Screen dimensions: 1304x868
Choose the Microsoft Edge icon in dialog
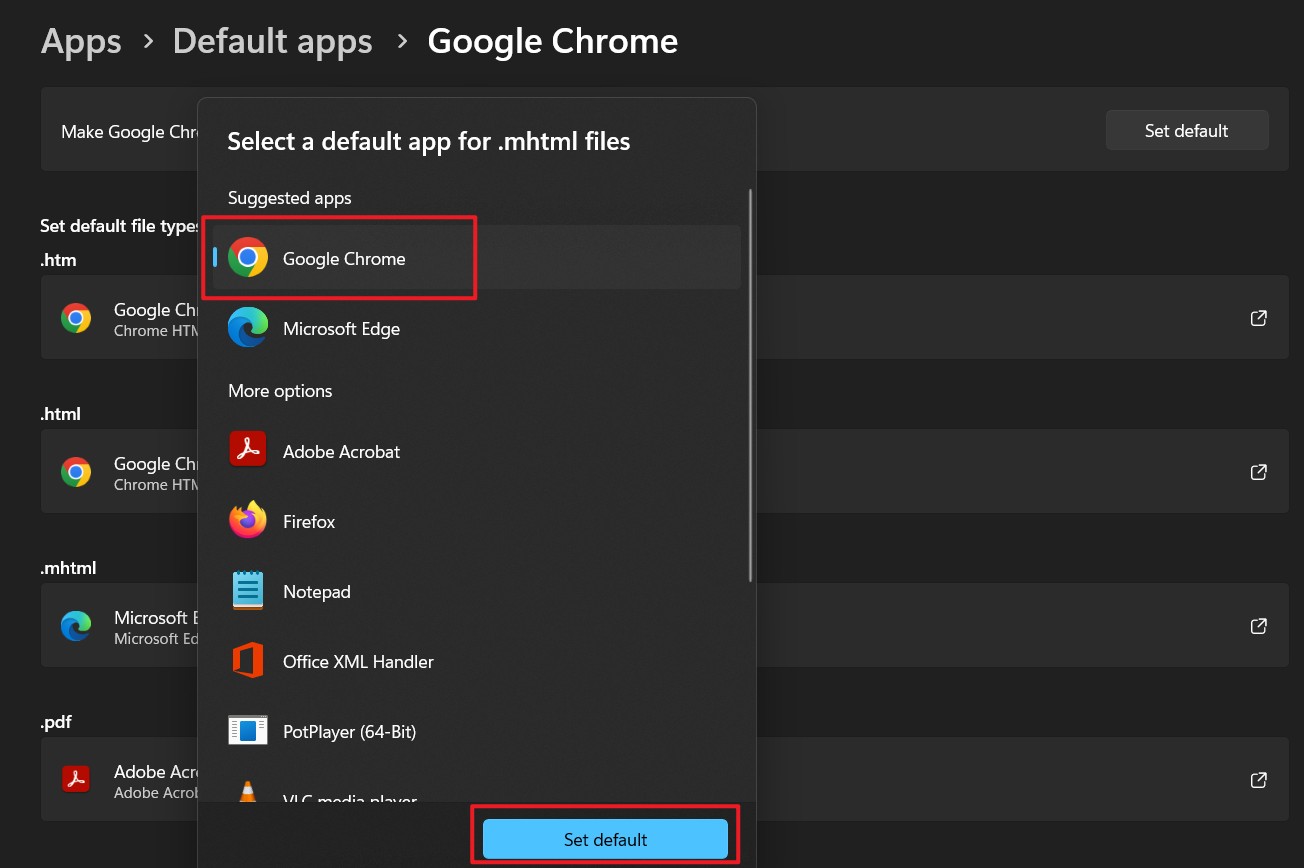coord(247,328)
